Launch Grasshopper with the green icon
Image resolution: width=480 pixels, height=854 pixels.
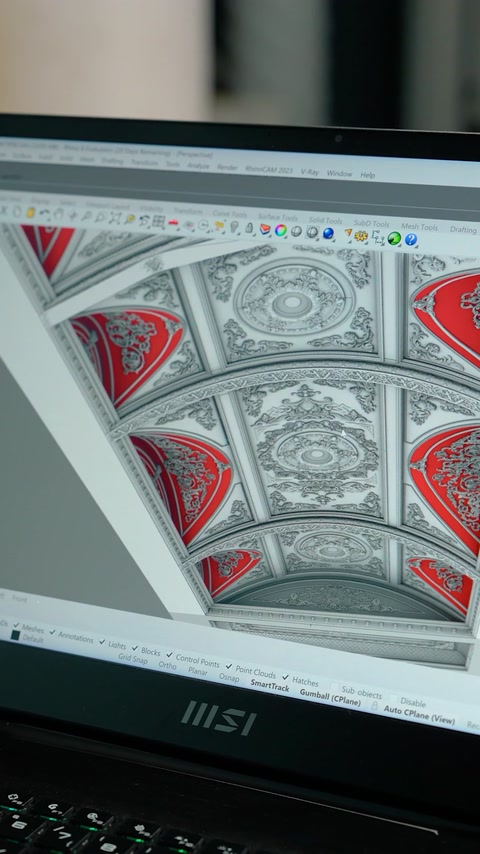pos(394,238)
